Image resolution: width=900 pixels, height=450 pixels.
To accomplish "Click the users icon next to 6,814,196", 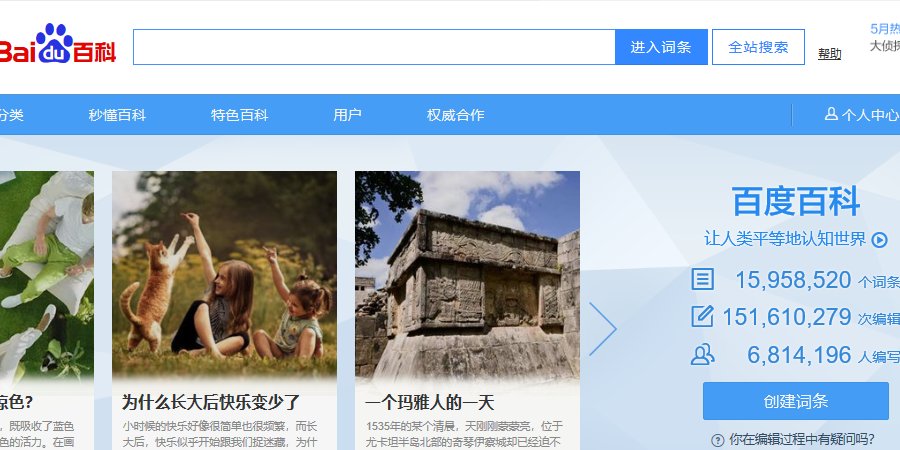I will [x=702, y=355].
